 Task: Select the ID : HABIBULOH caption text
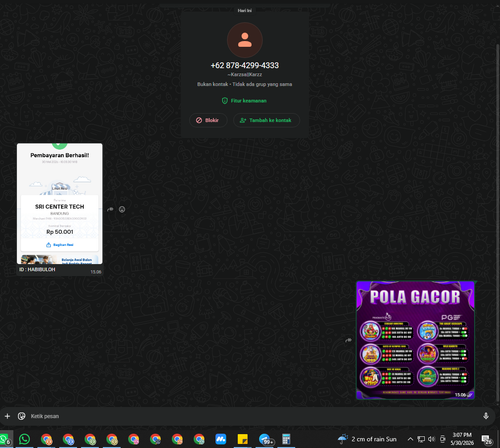[37, 269]
